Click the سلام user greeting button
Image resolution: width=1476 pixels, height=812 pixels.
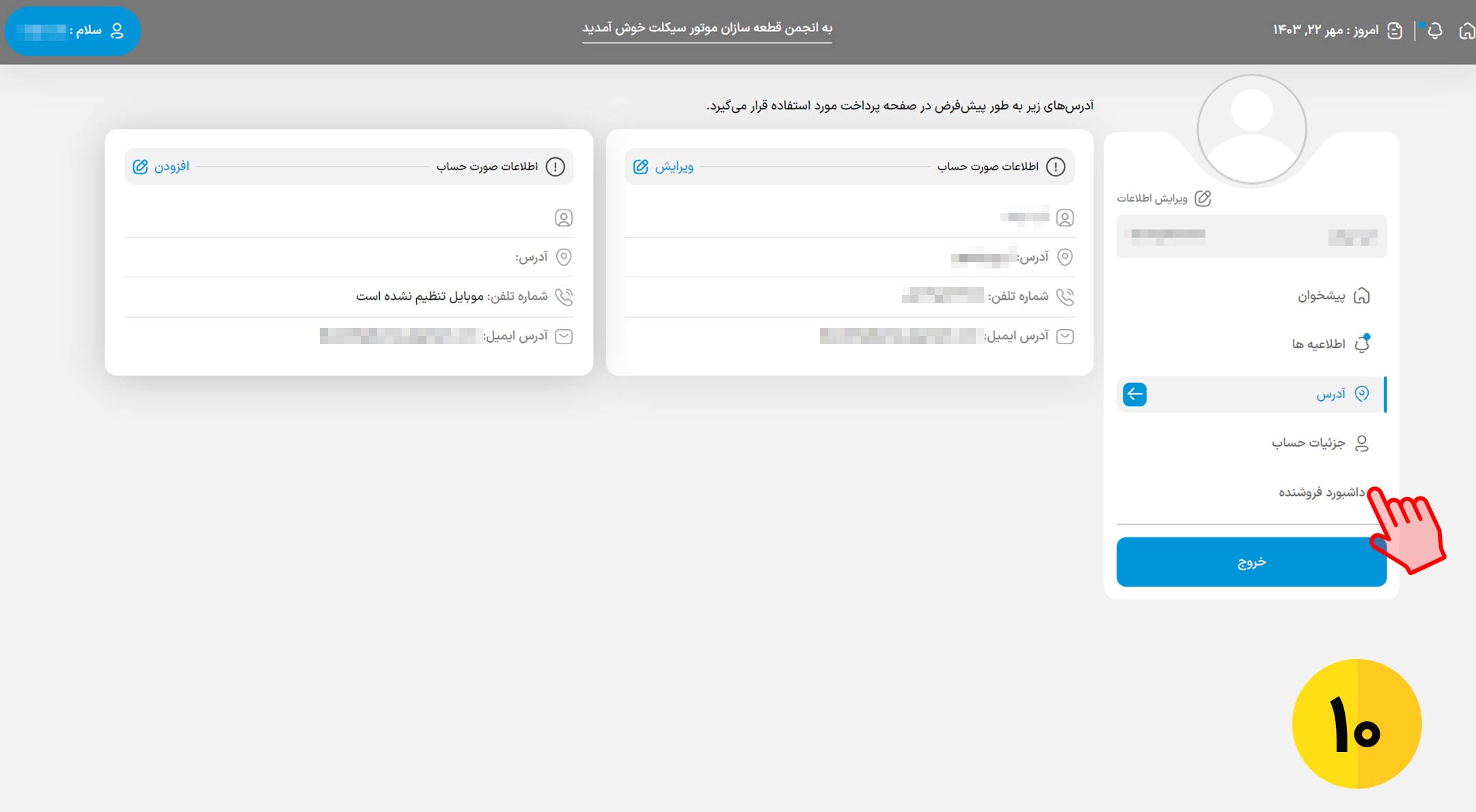72,31
